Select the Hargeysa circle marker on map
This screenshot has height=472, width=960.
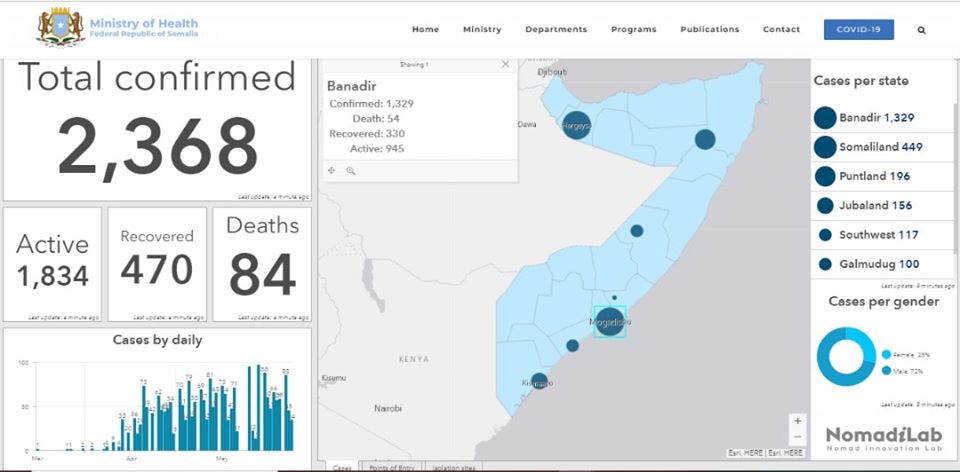pos(576,126)
